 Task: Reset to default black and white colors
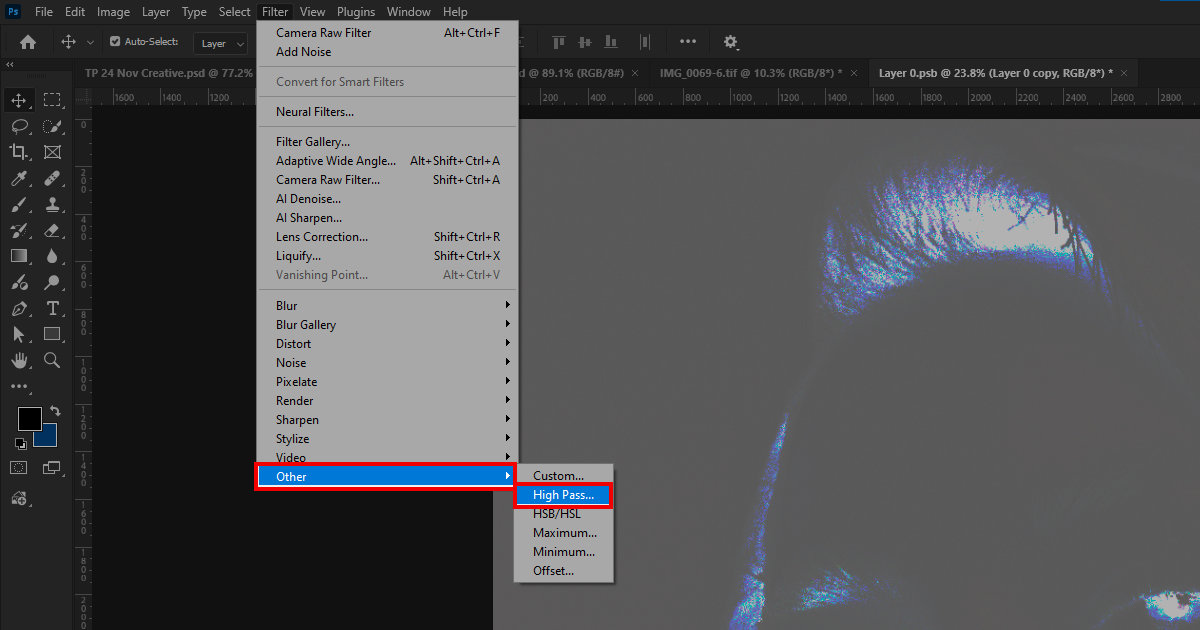tap(20, 443)
